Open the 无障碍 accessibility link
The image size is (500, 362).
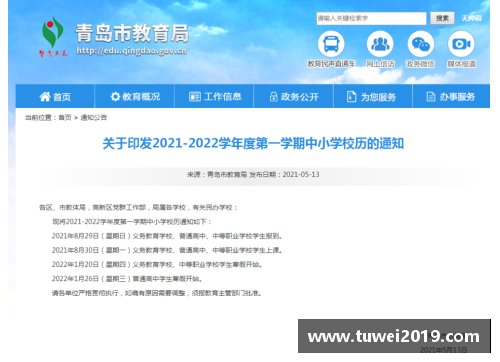[x=471, y=18]
